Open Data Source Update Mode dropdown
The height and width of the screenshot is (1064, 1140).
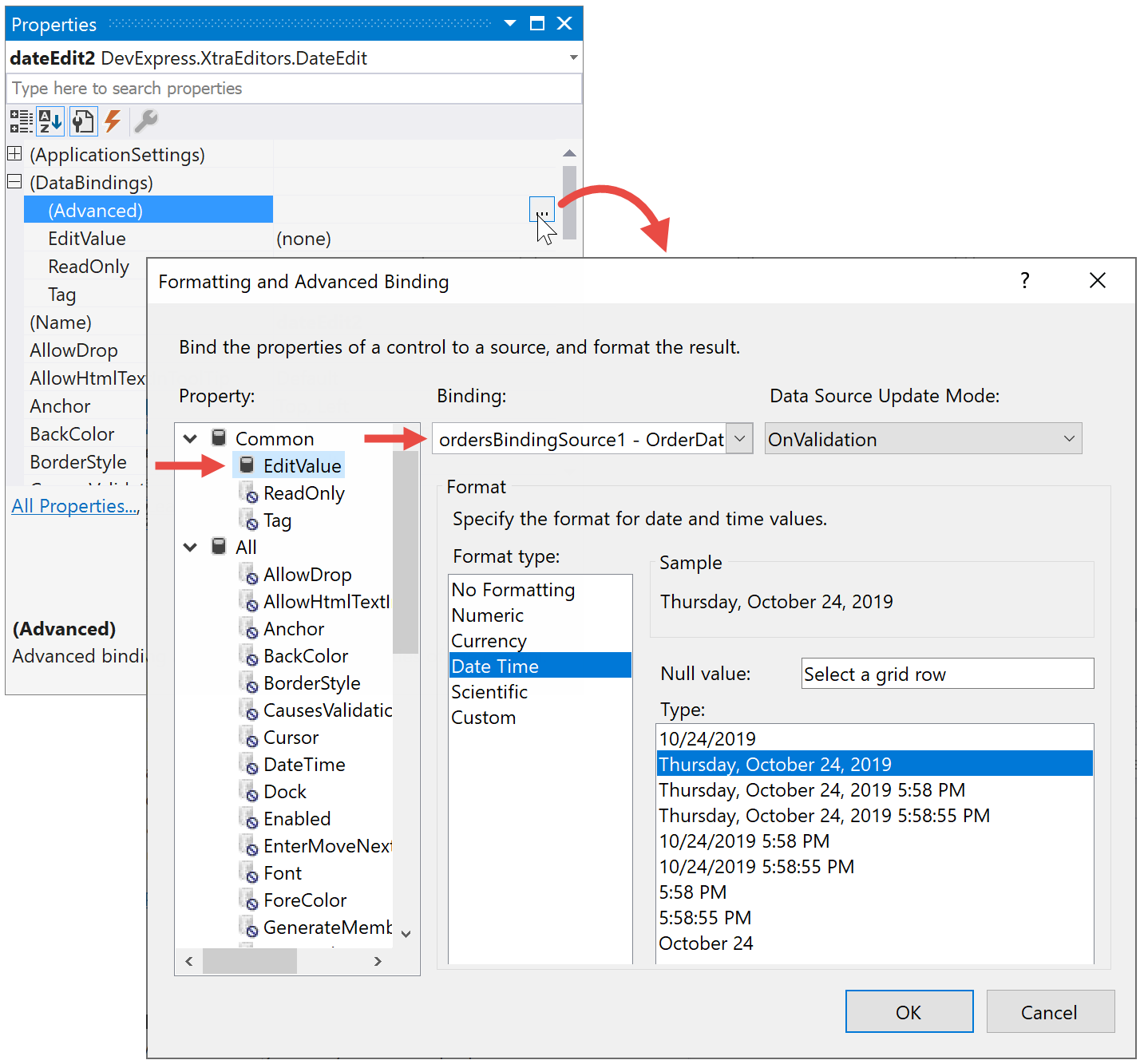coord(1069,439)
